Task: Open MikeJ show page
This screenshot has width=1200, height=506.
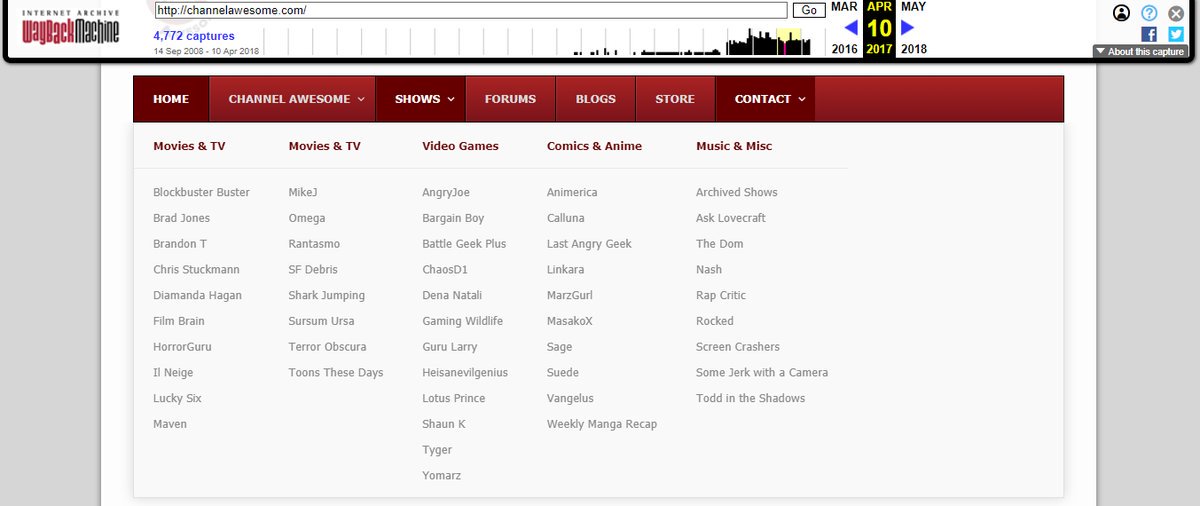Action: (x=303, y=192)
